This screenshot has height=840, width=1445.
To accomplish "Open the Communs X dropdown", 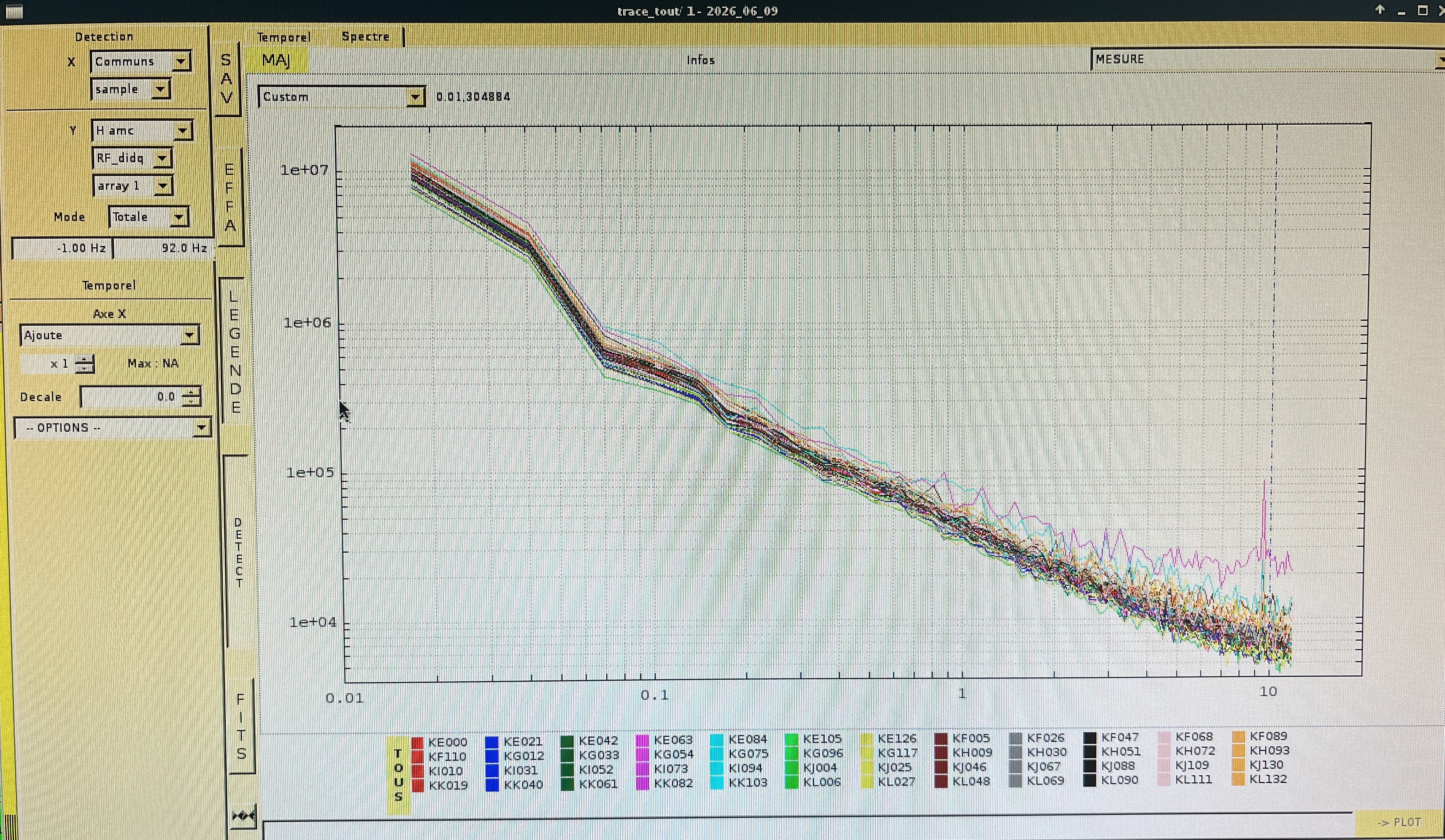I will point(141,62).
